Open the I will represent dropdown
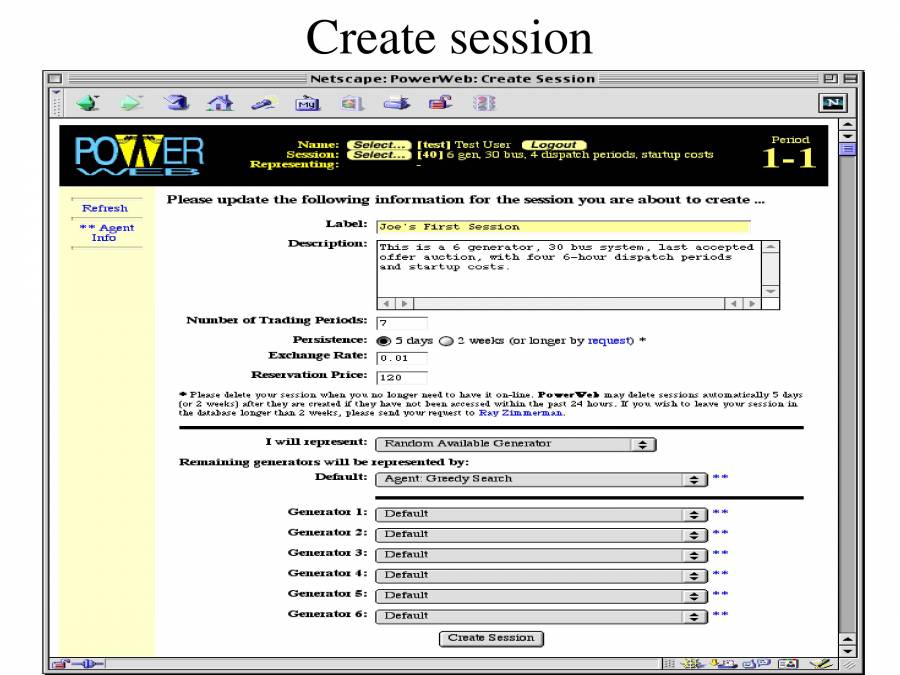The width and height of the screenshot is (900, 675). [515, 443]
